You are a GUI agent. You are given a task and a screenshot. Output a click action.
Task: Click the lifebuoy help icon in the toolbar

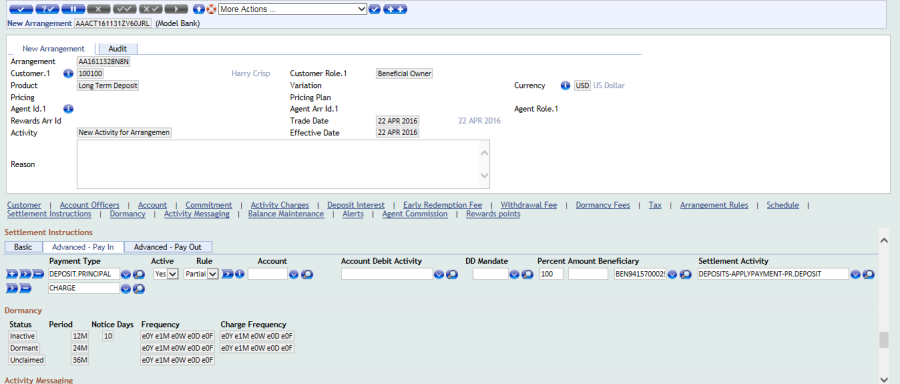pyautogui.click(x=211, y=9)
